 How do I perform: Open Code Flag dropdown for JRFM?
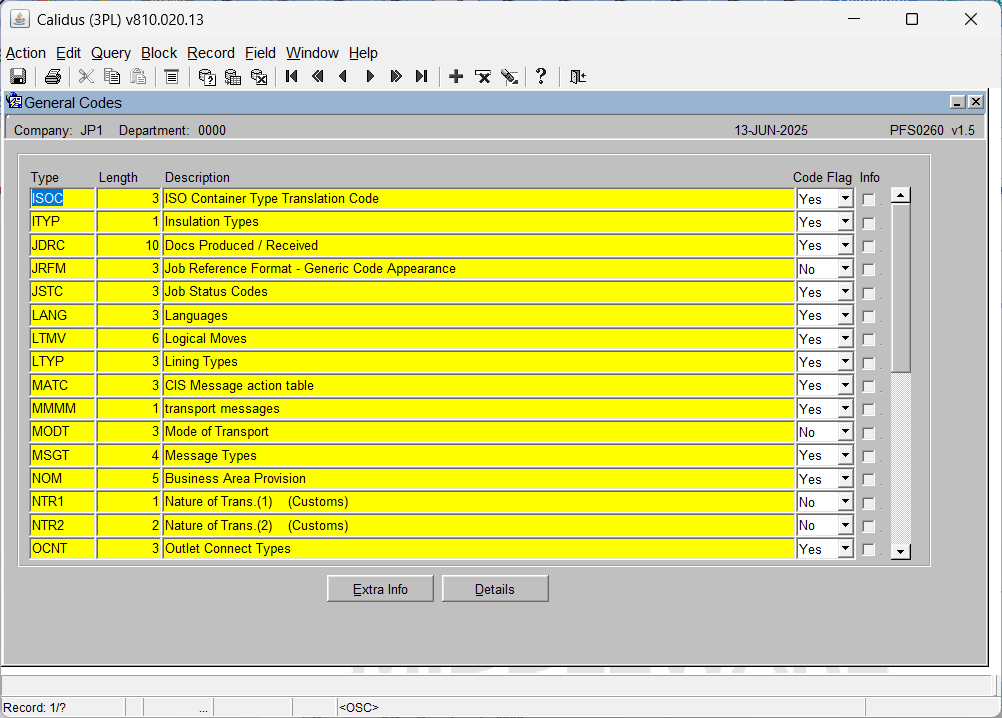[845, 269]
